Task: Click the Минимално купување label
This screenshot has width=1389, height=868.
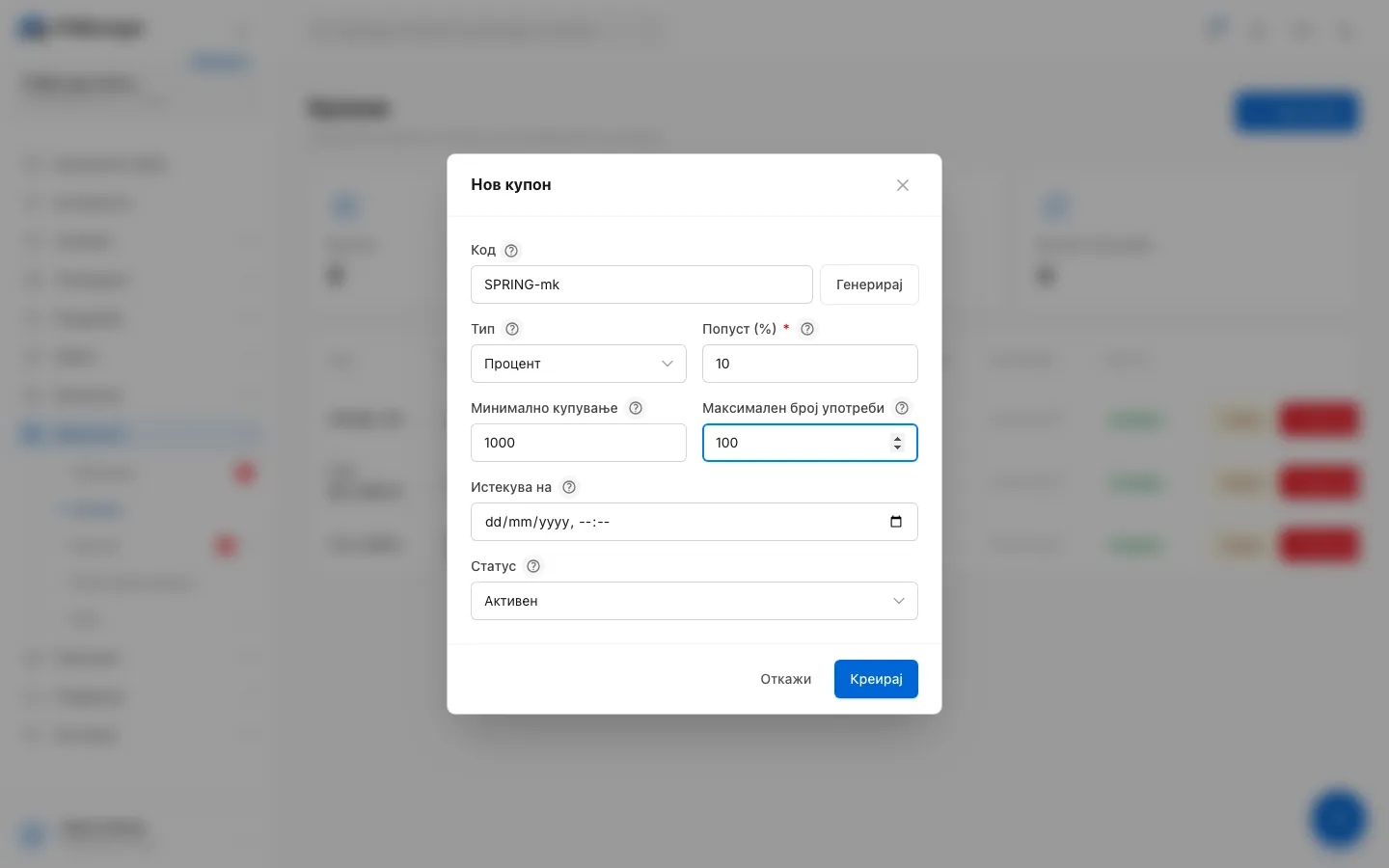Action: [544, 408]
